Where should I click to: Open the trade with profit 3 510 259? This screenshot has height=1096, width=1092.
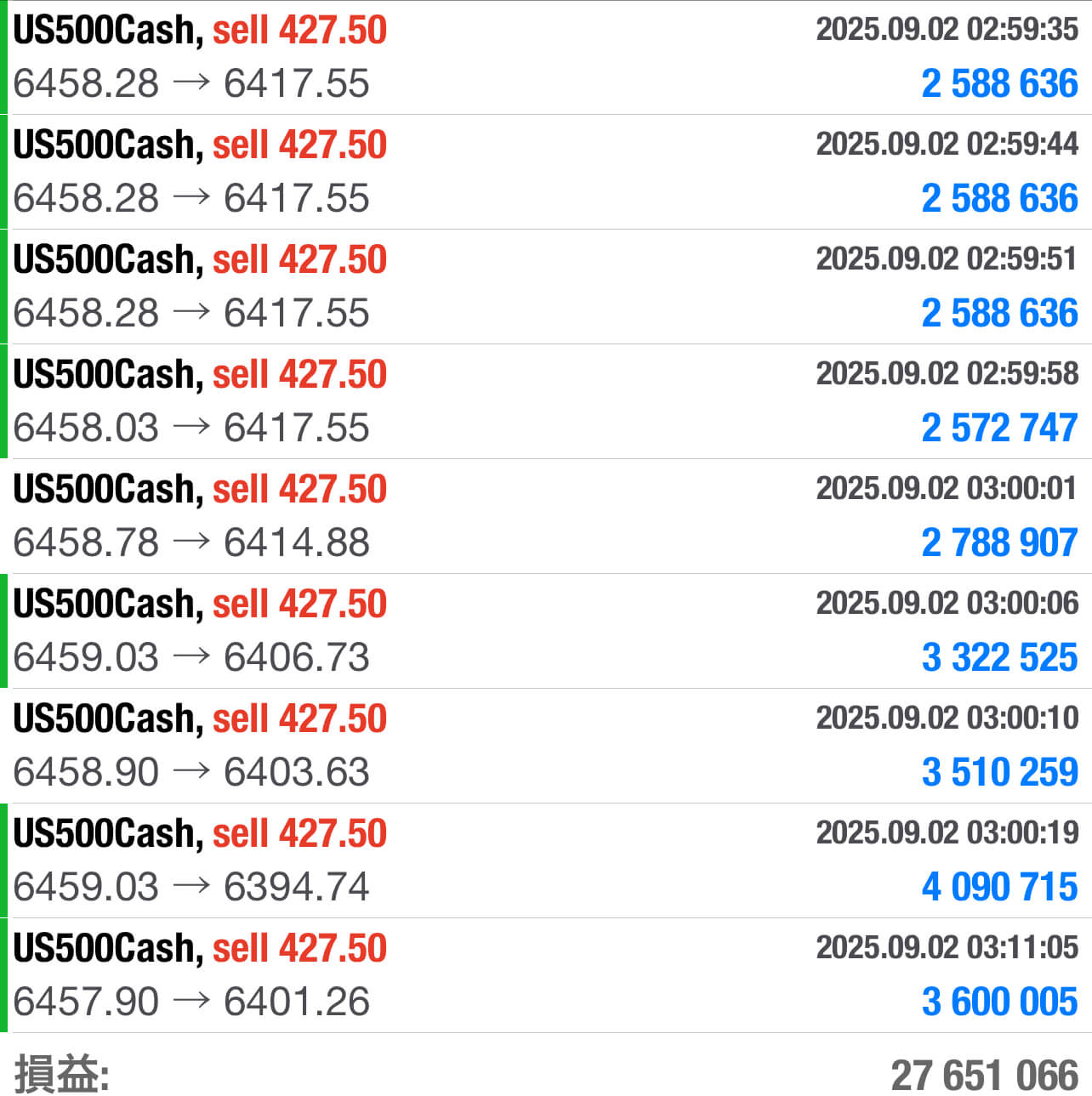546,746
